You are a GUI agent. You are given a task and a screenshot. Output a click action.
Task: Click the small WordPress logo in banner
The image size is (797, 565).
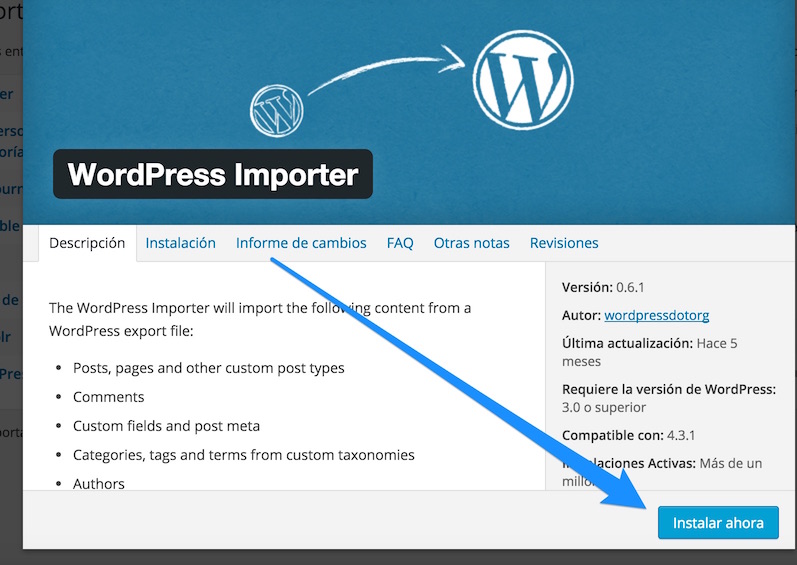pos(277,111)
